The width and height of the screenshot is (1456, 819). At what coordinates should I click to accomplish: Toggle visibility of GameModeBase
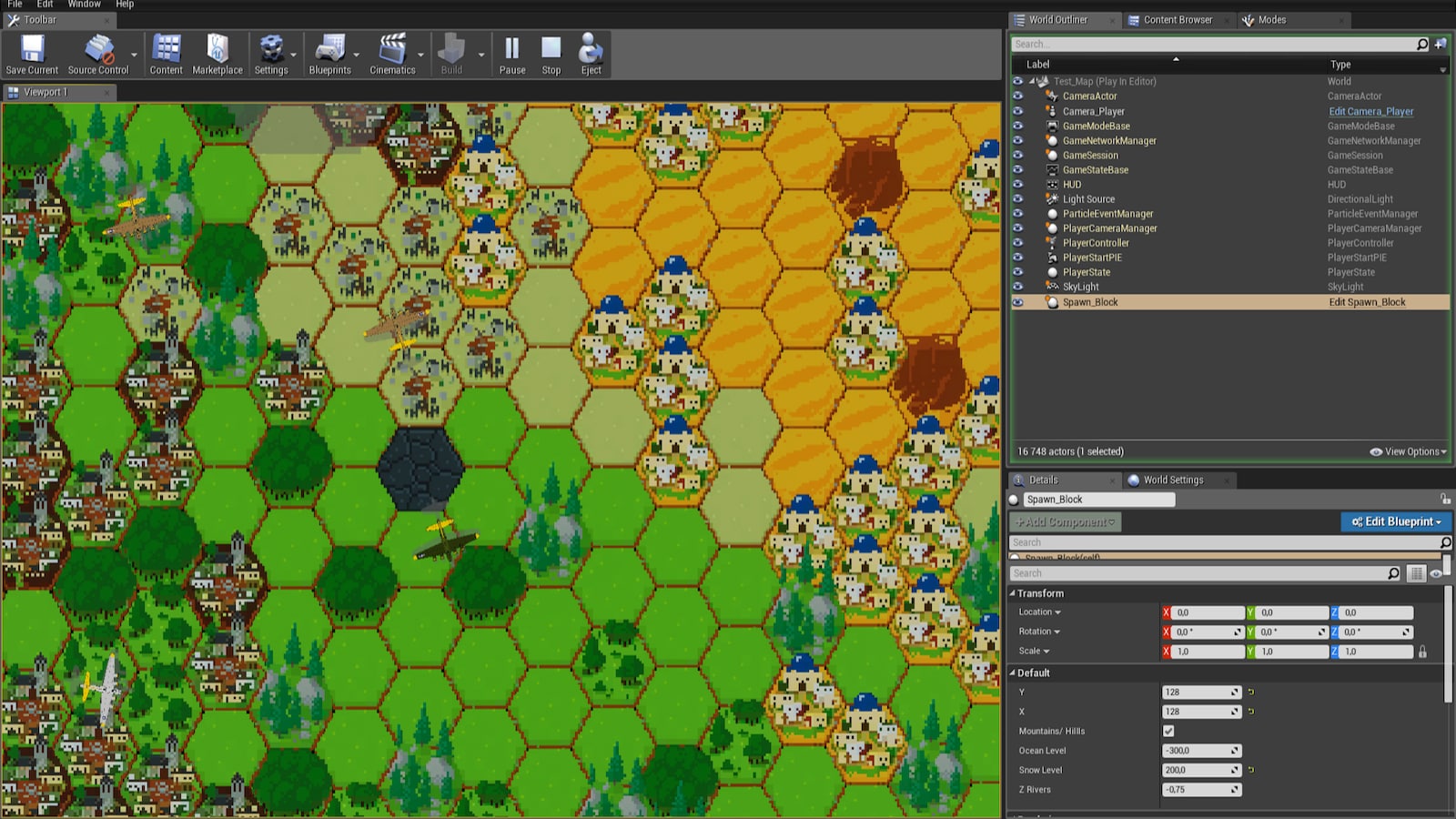(x=1017, y=126)
